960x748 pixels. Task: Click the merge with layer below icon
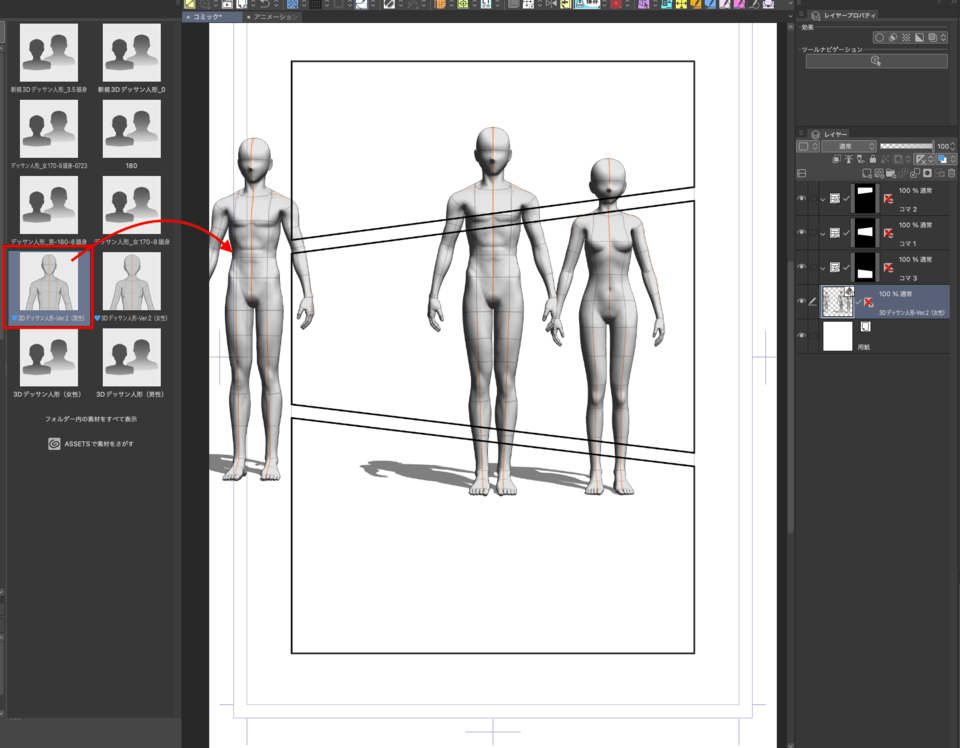(x=915, y=173)
